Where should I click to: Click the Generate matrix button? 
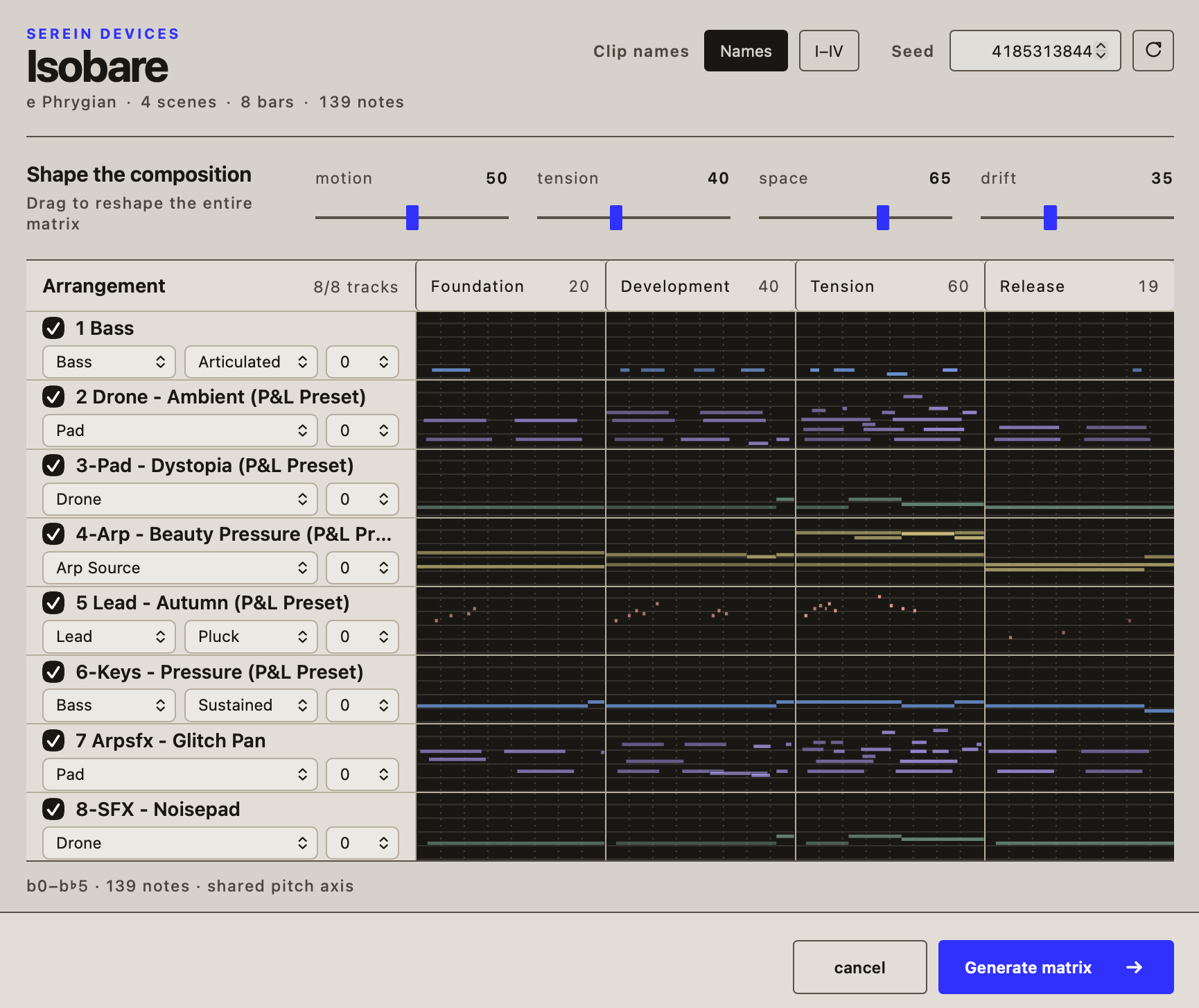1056,967
